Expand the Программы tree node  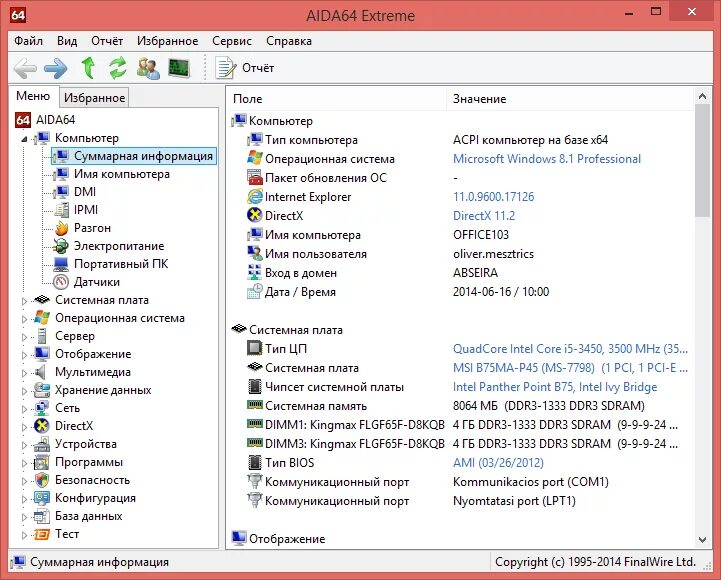click(24, 463)
